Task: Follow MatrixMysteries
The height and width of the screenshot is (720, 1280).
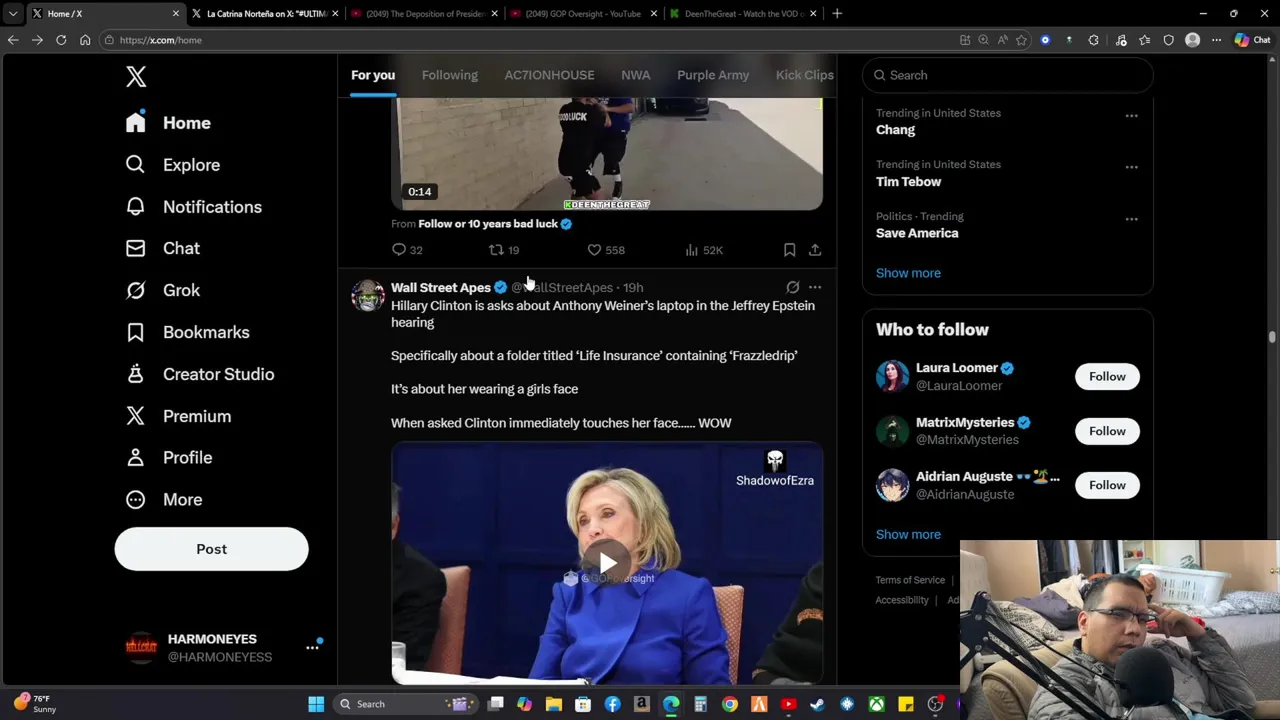Action: click(1107, 431)
